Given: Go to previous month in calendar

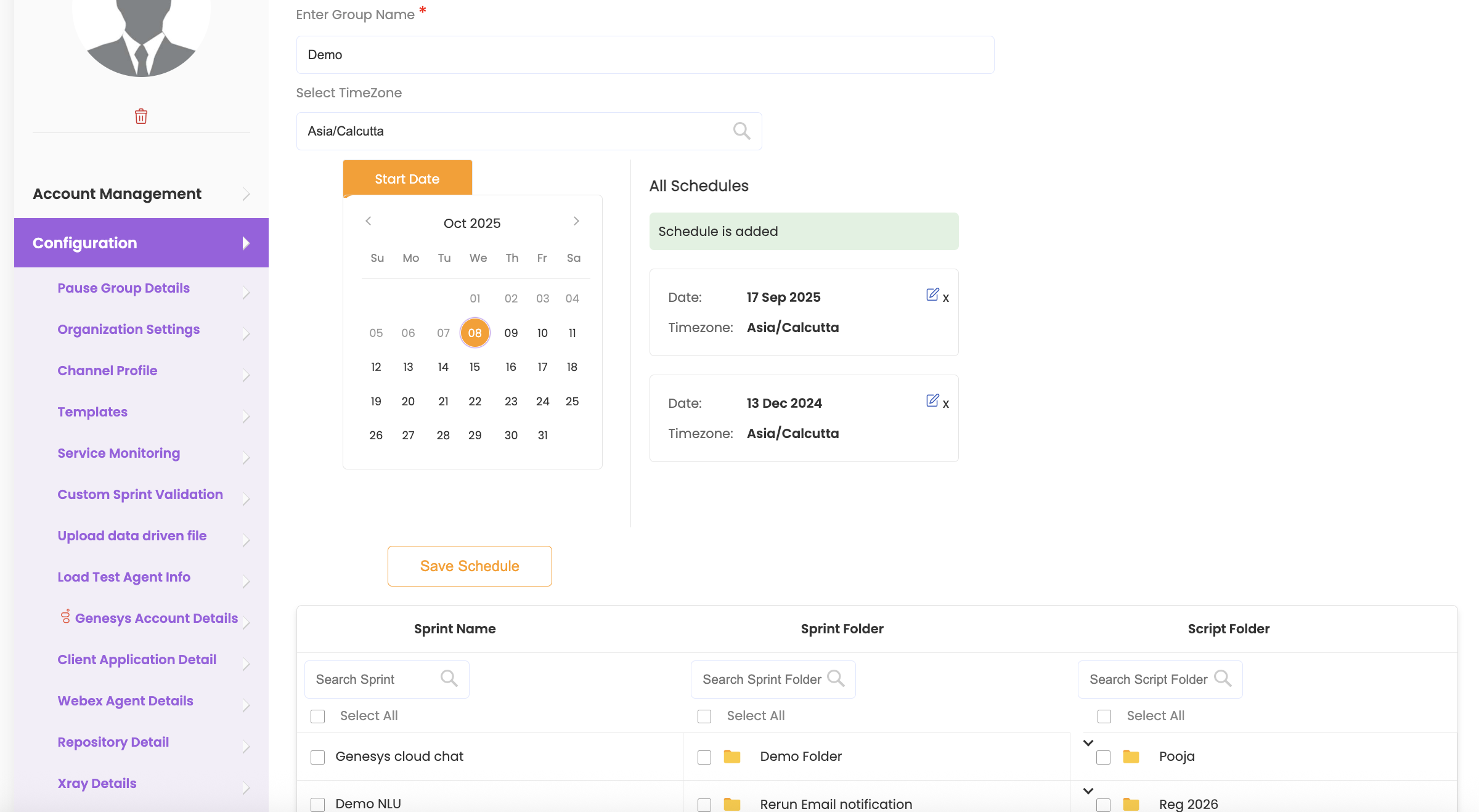Looking at the screenshot, I should (369, 221).
